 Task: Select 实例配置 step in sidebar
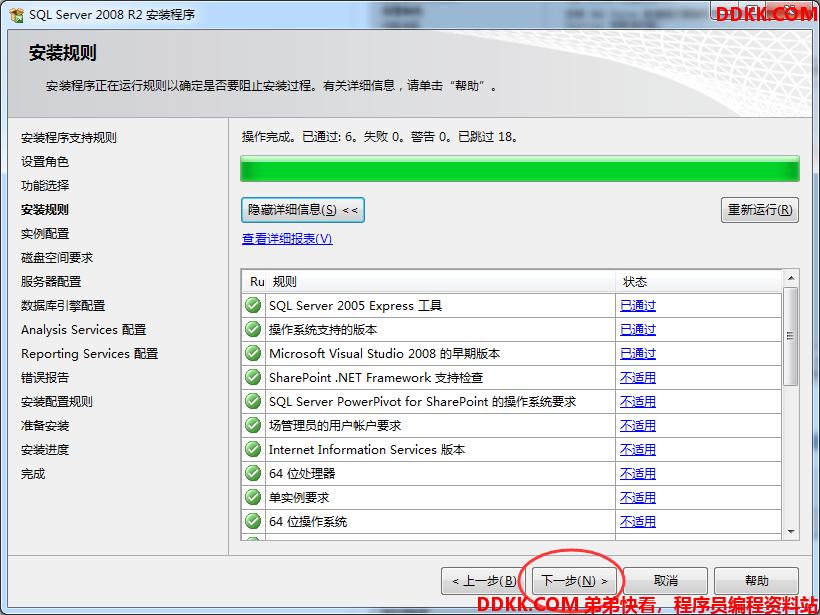click(44, 234)
